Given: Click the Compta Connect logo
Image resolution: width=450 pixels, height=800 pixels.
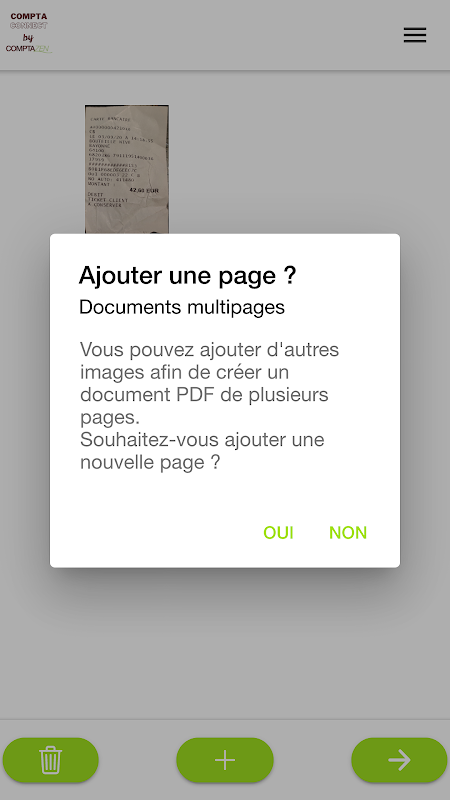Looking at the screenshot, I should tap(29, 33).
